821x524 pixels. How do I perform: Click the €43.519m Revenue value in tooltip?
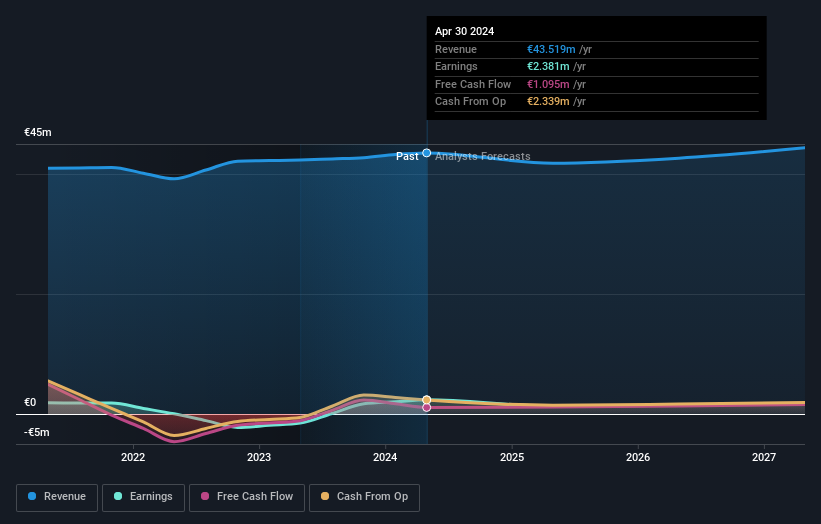click(551, 49)
